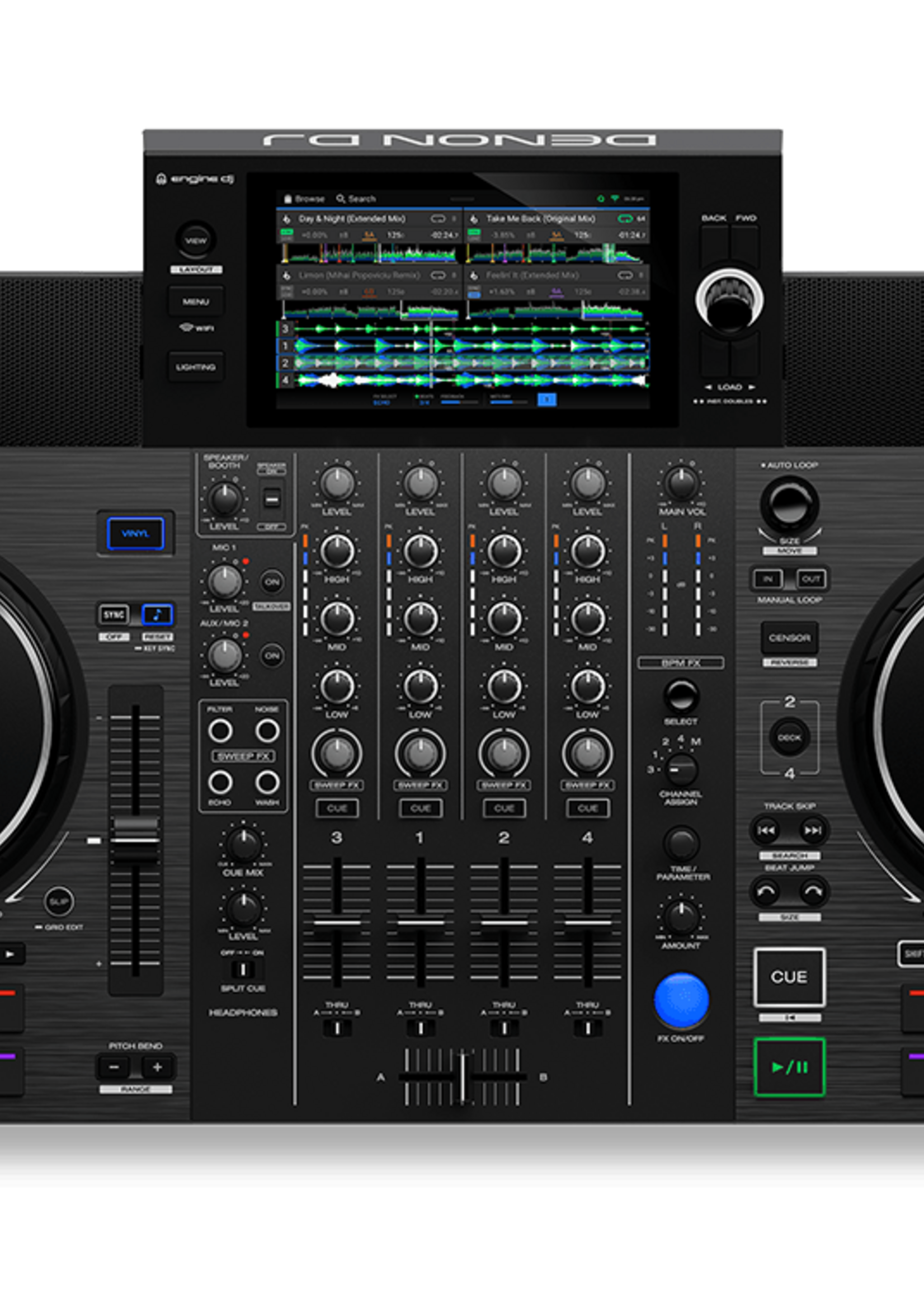
Task: Flip the speaker on/off switch
Action: point(272,499)
